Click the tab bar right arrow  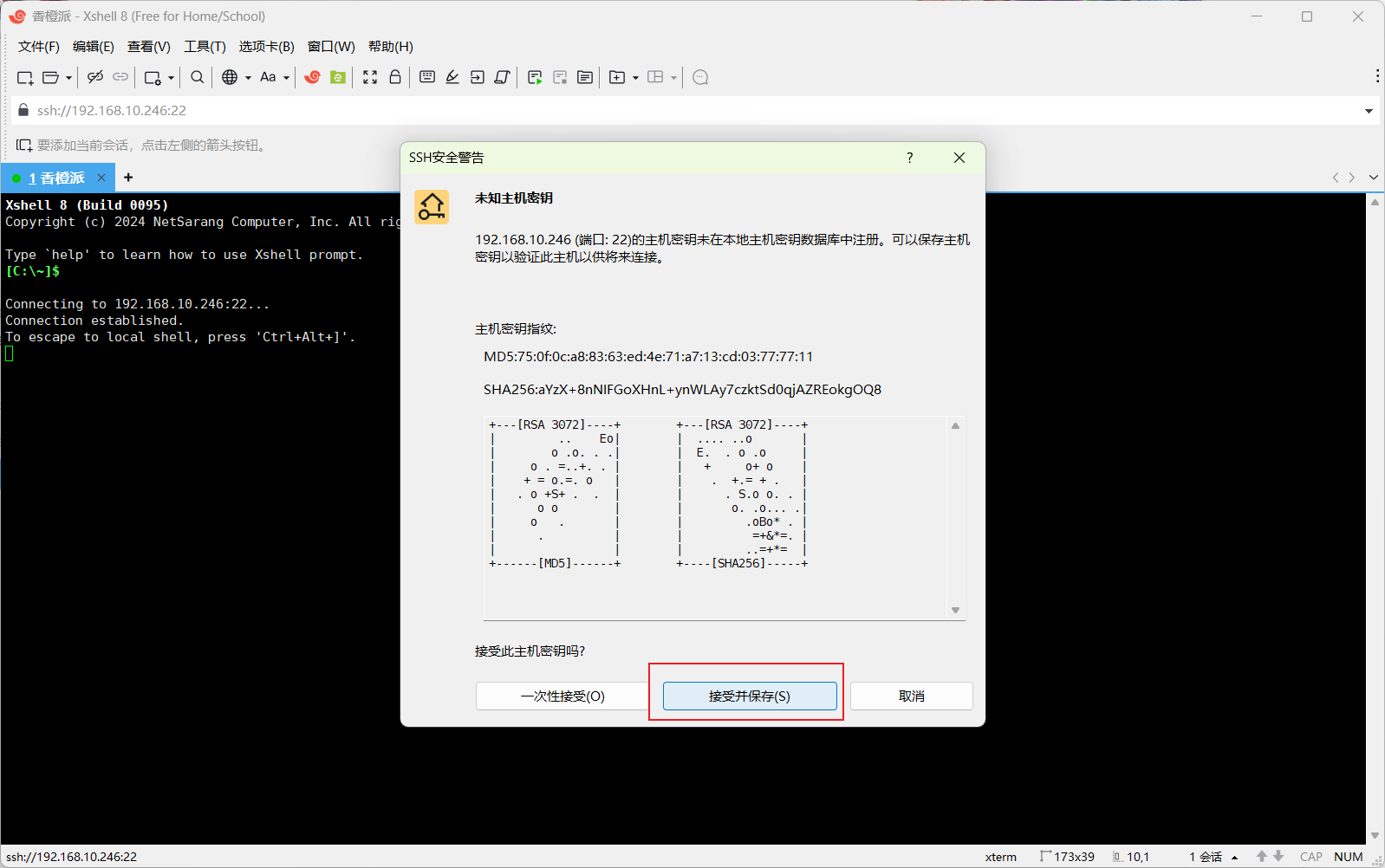1352,178
